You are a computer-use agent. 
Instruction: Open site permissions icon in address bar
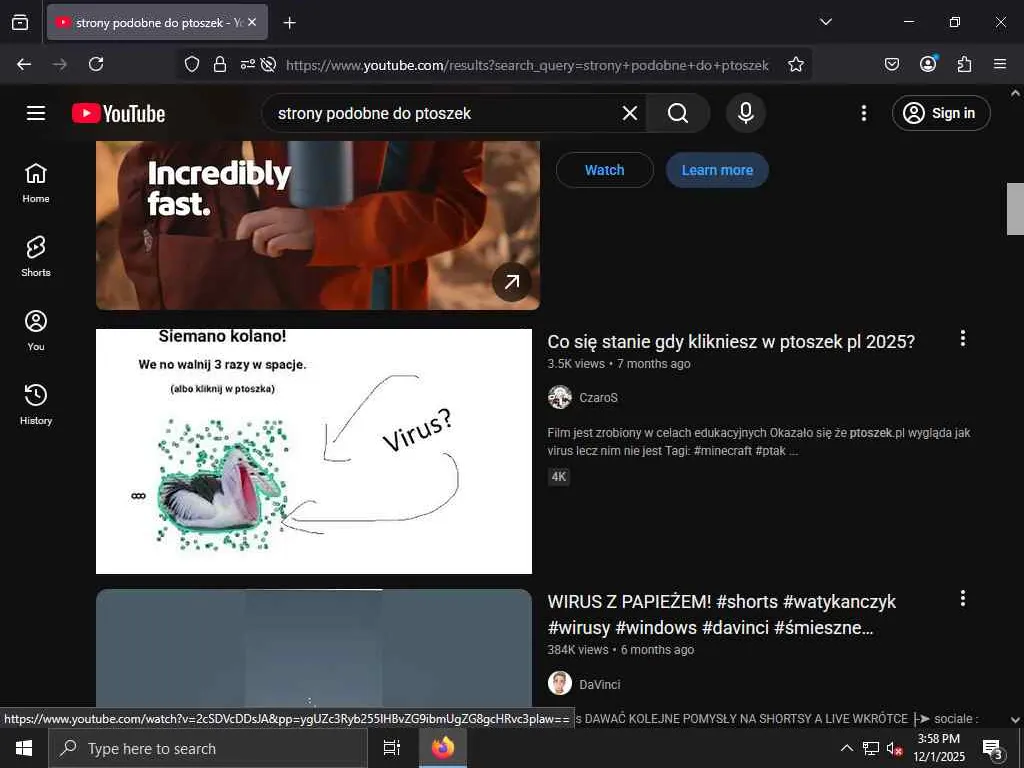click(x=248, y=64)
